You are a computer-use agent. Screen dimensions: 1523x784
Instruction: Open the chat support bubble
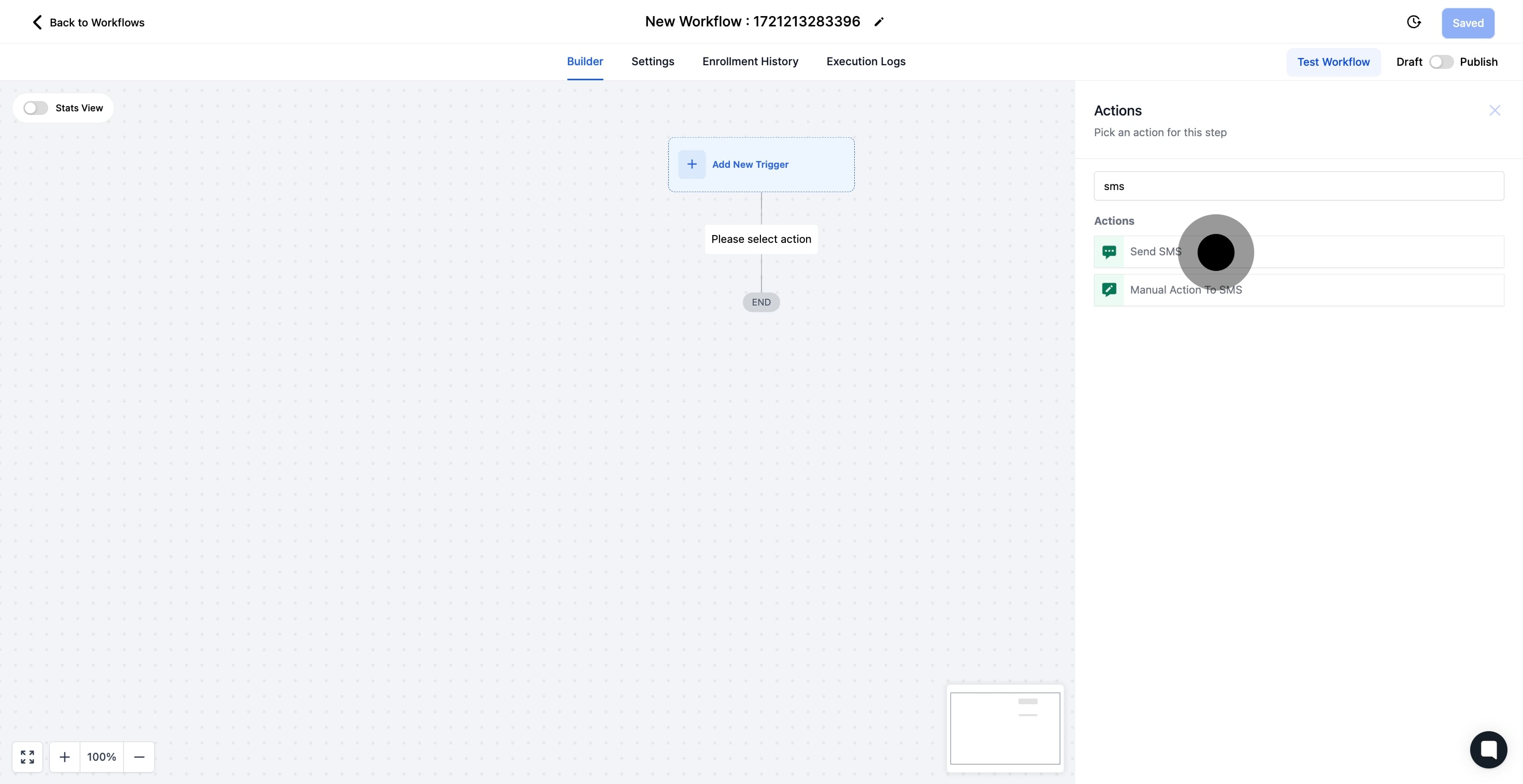[x=1488, y=749]
